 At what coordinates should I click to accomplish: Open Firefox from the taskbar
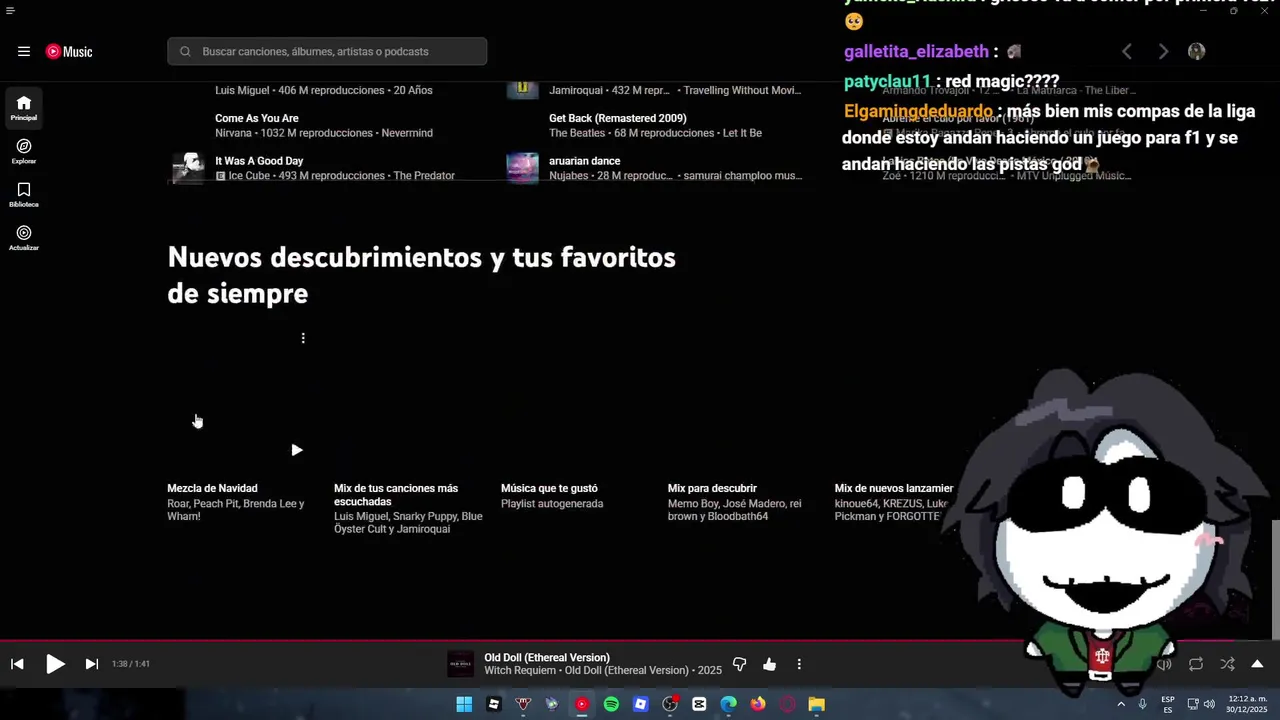coord(758,704)
